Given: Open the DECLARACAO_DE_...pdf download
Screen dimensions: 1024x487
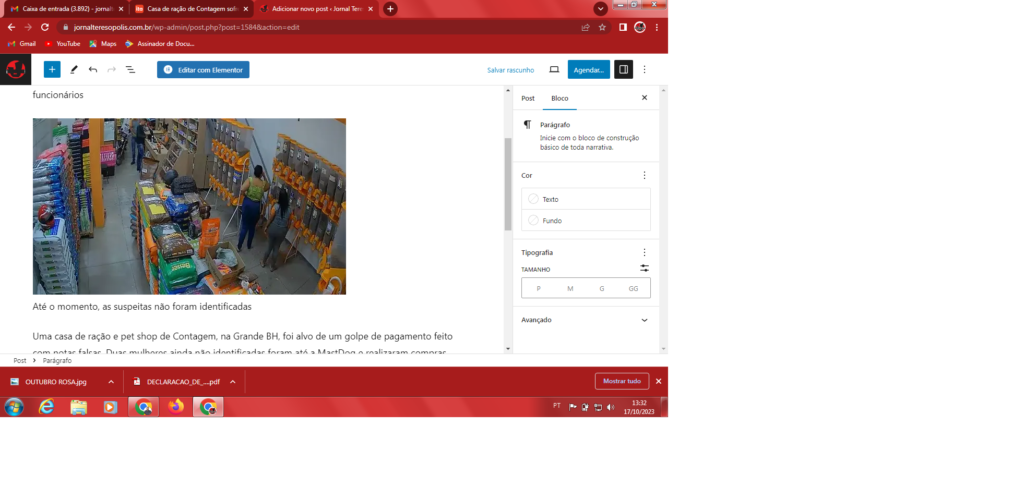Looking at the screenshot, I should (x=176, y=382).
